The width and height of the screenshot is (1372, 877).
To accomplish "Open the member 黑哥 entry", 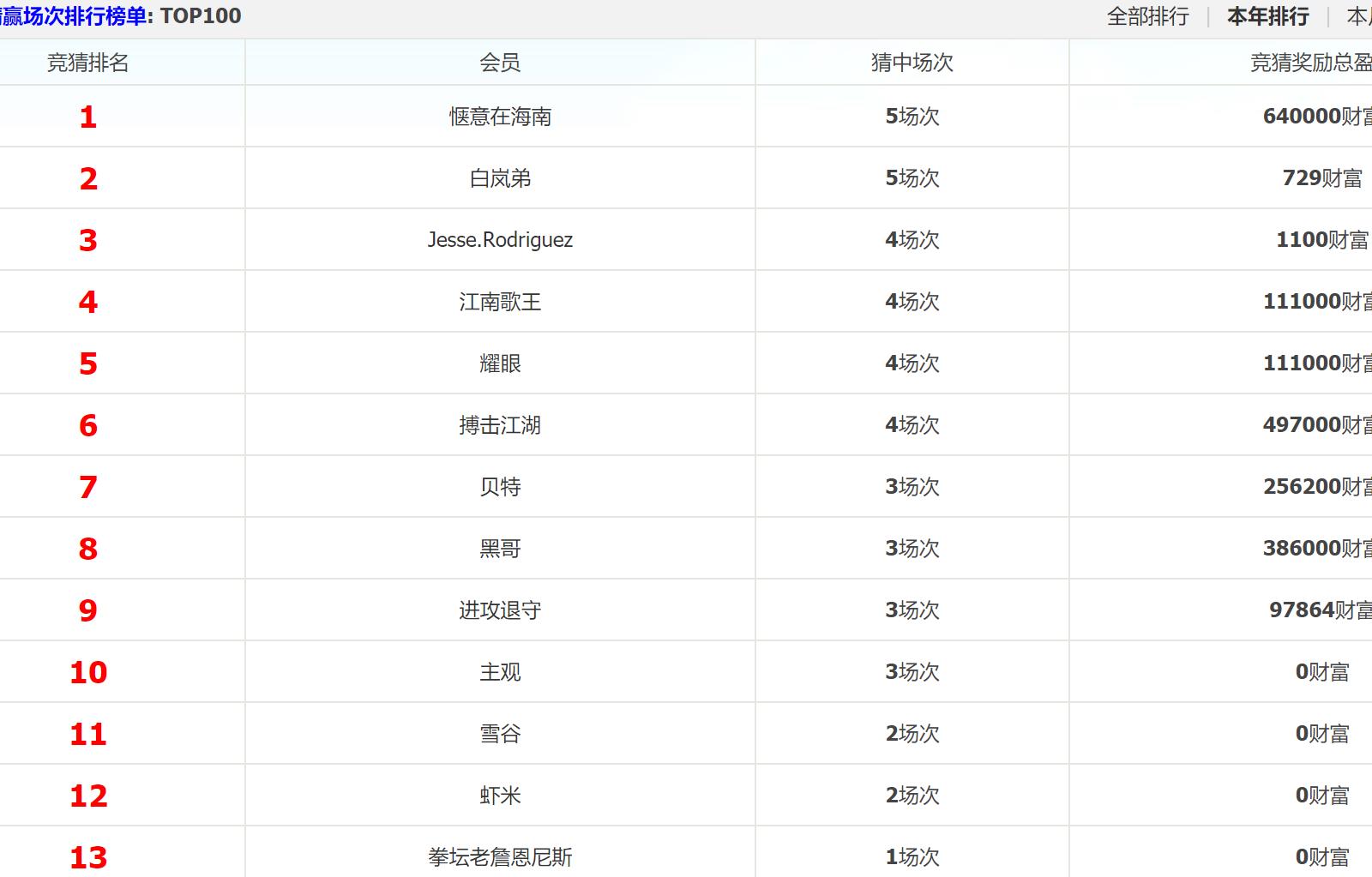I will tap(500, 549).
